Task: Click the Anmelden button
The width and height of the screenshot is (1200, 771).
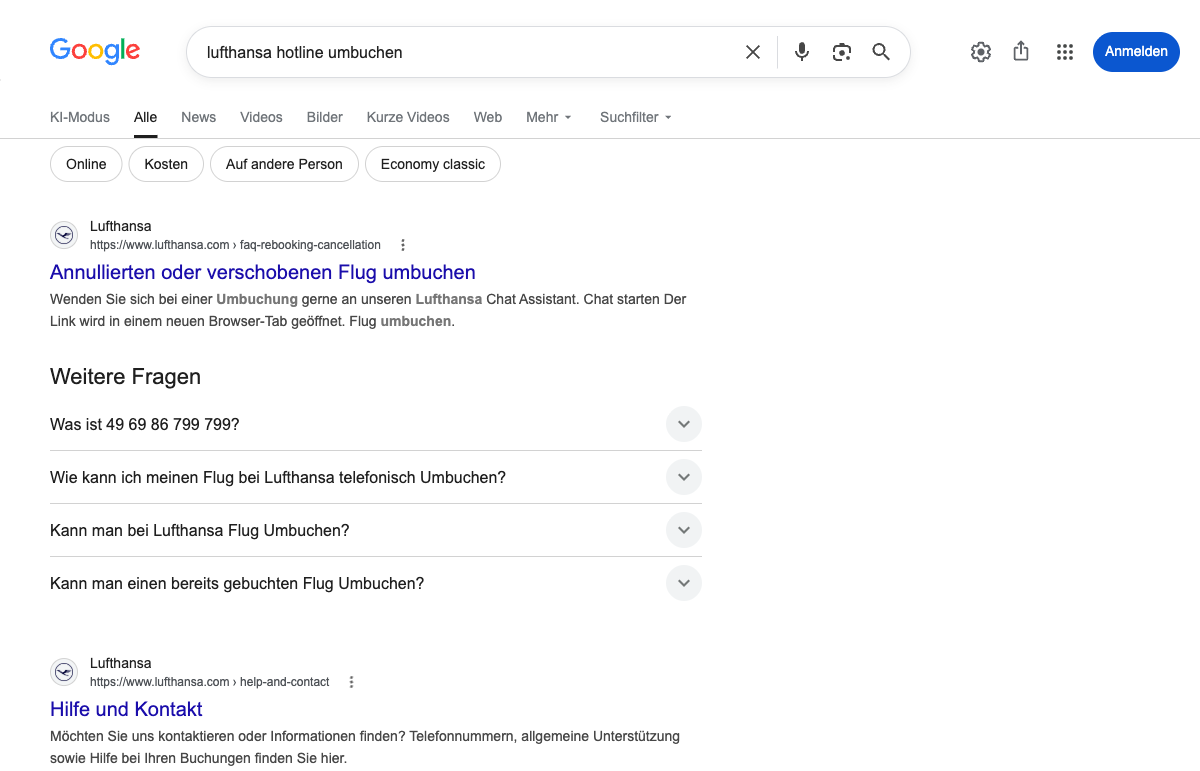Action: (1136, 52)
